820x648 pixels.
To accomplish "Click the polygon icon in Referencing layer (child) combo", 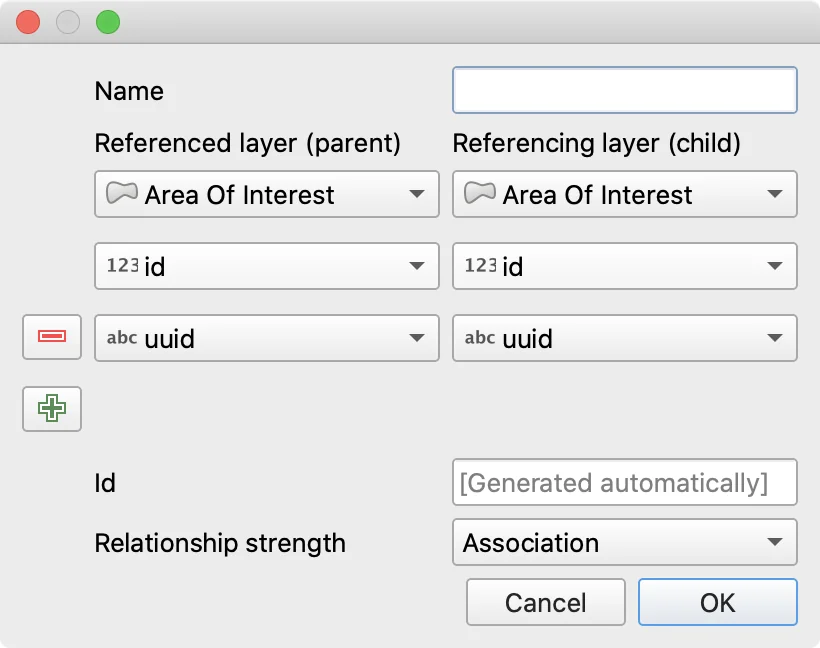I will [480, 194].
